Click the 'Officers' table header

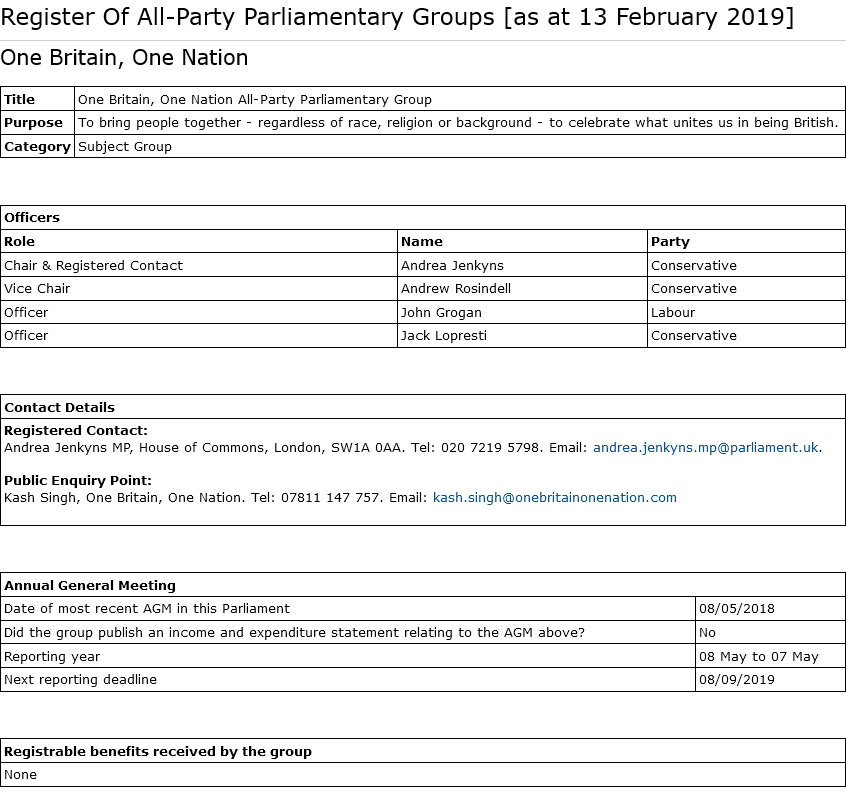coord(423,217)
